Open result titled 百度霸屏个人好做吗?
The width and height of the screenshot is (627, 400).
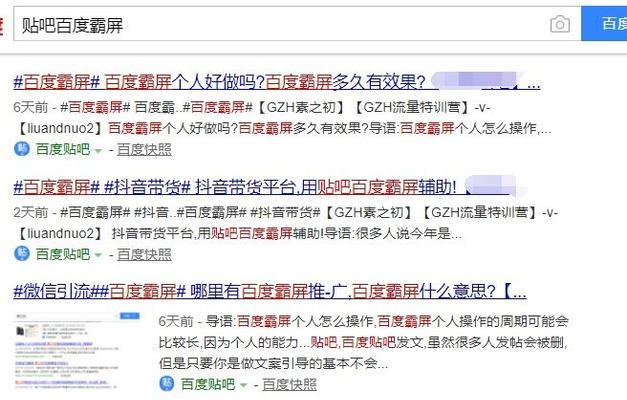(x=277, y=82)
